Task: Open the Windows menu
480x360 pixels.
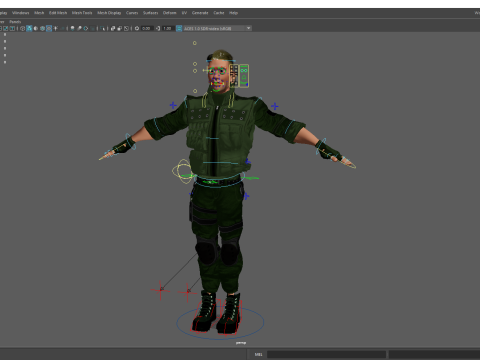Action: tap(20, 13)
